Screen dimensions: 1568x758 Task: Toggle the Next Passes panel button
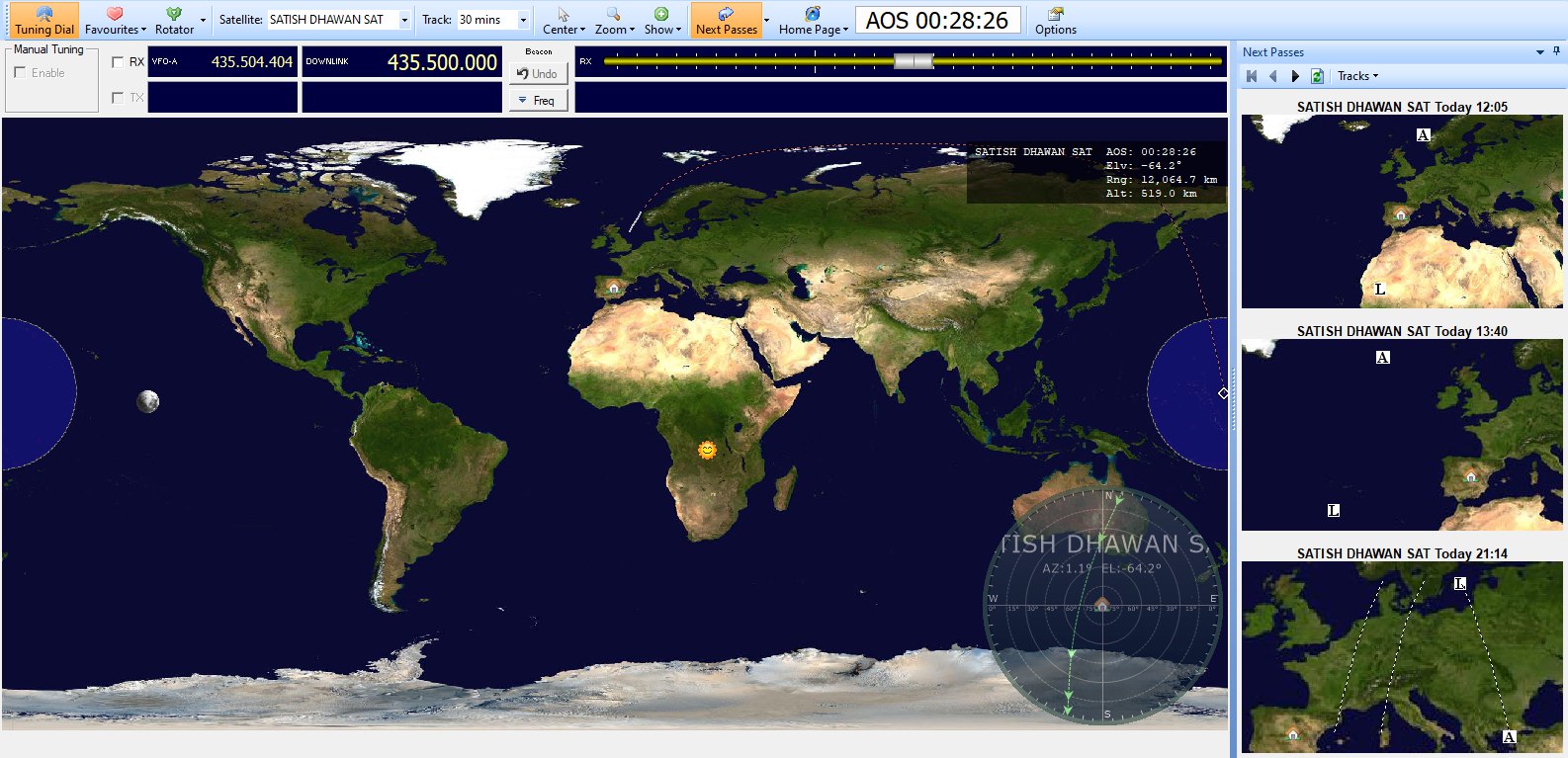point(726,21)
